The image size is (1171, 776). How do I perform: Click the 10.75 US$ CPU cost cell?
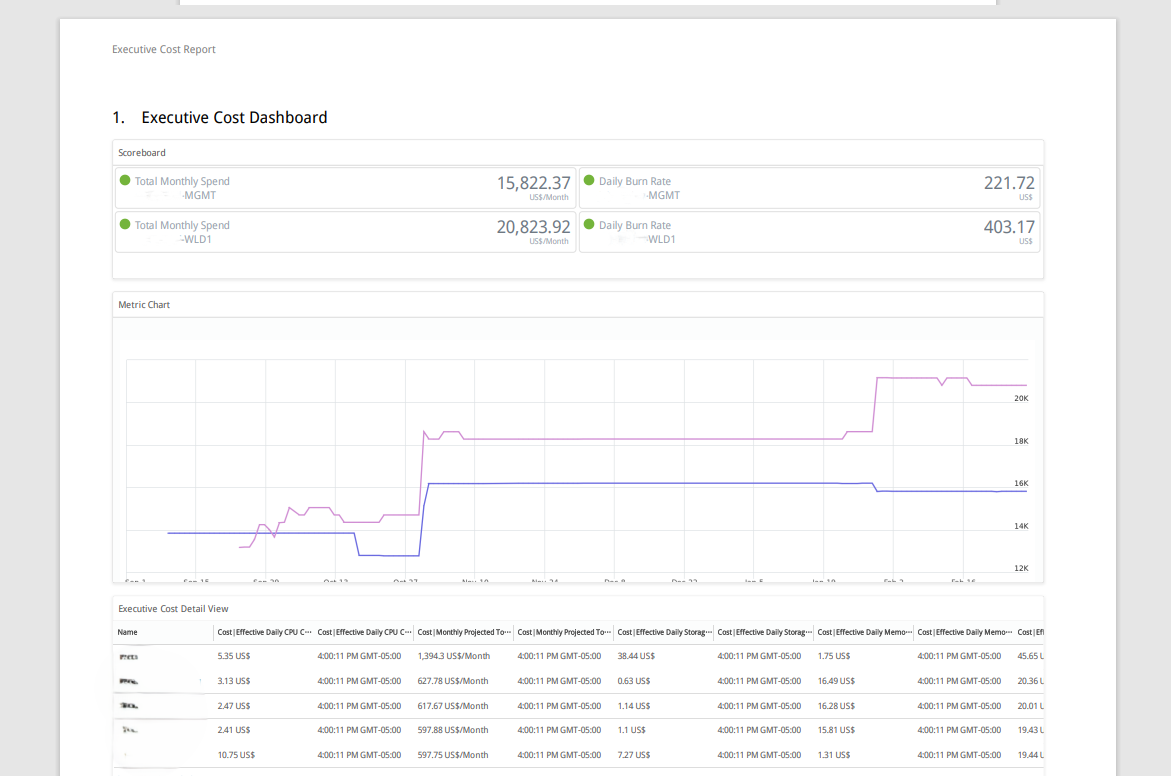click(x=236, y=755)
